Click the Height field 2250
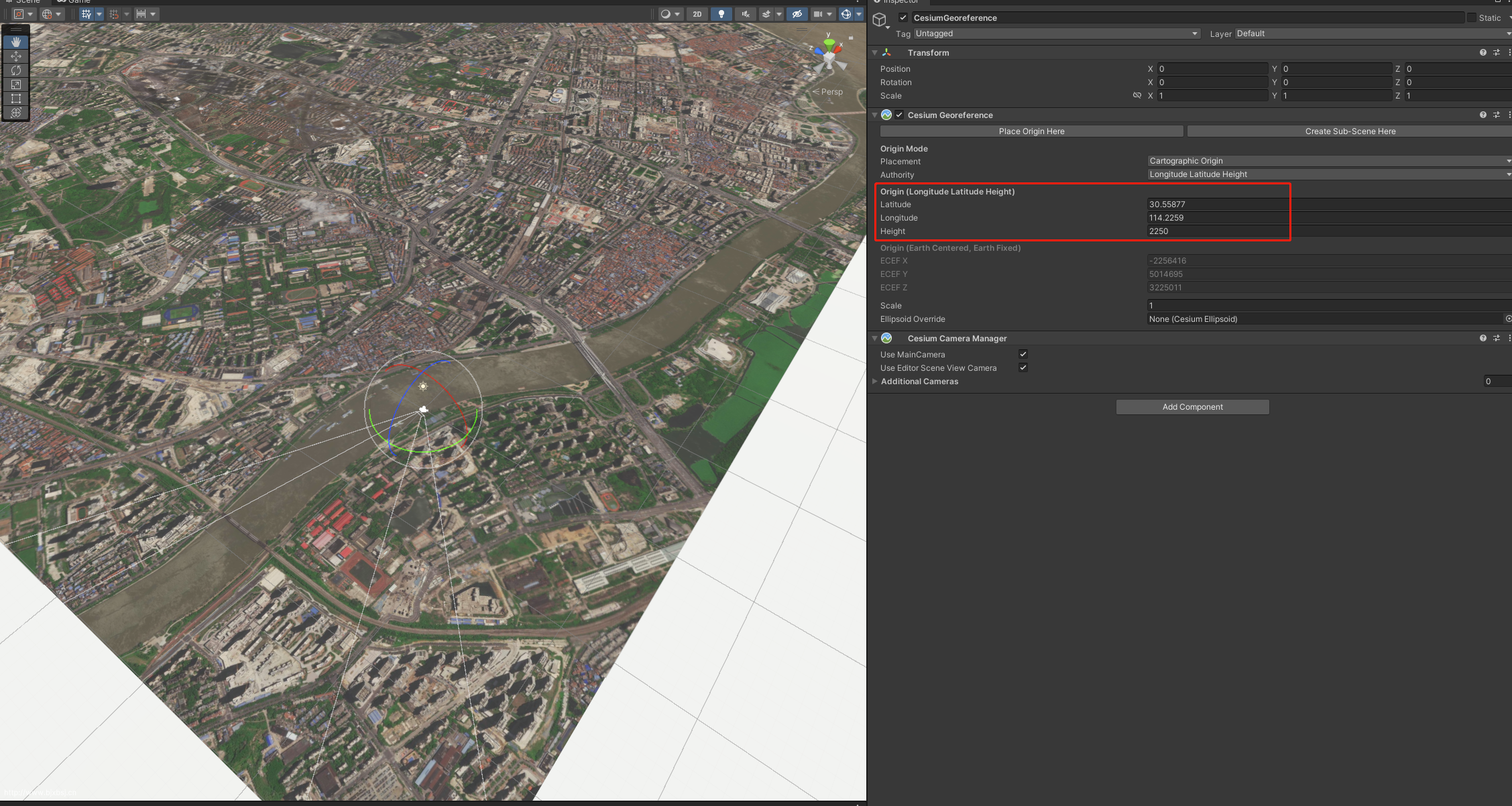This screenshot has width=1512, height=806. tap(1330, 231)
